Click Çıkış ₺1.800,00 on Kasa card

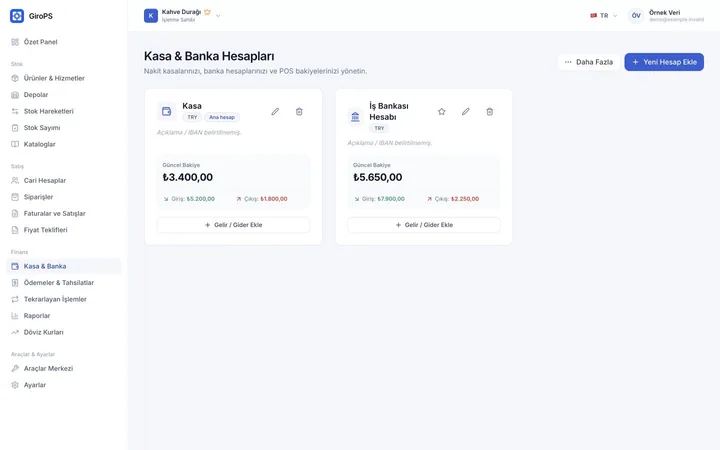click(x=262, y=199)
